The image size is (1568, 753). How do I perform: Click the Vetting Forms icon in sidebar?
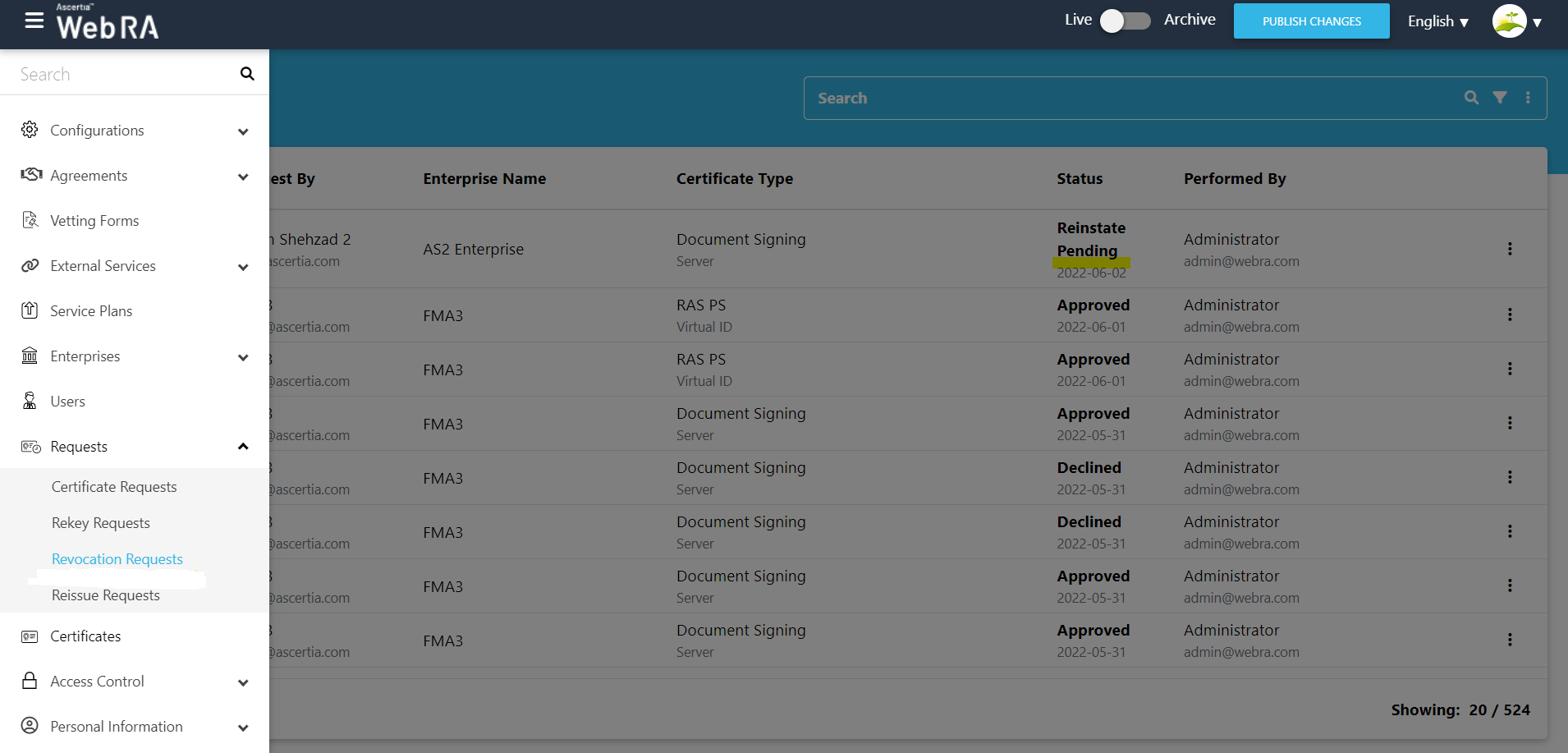(x=30, y=220)
